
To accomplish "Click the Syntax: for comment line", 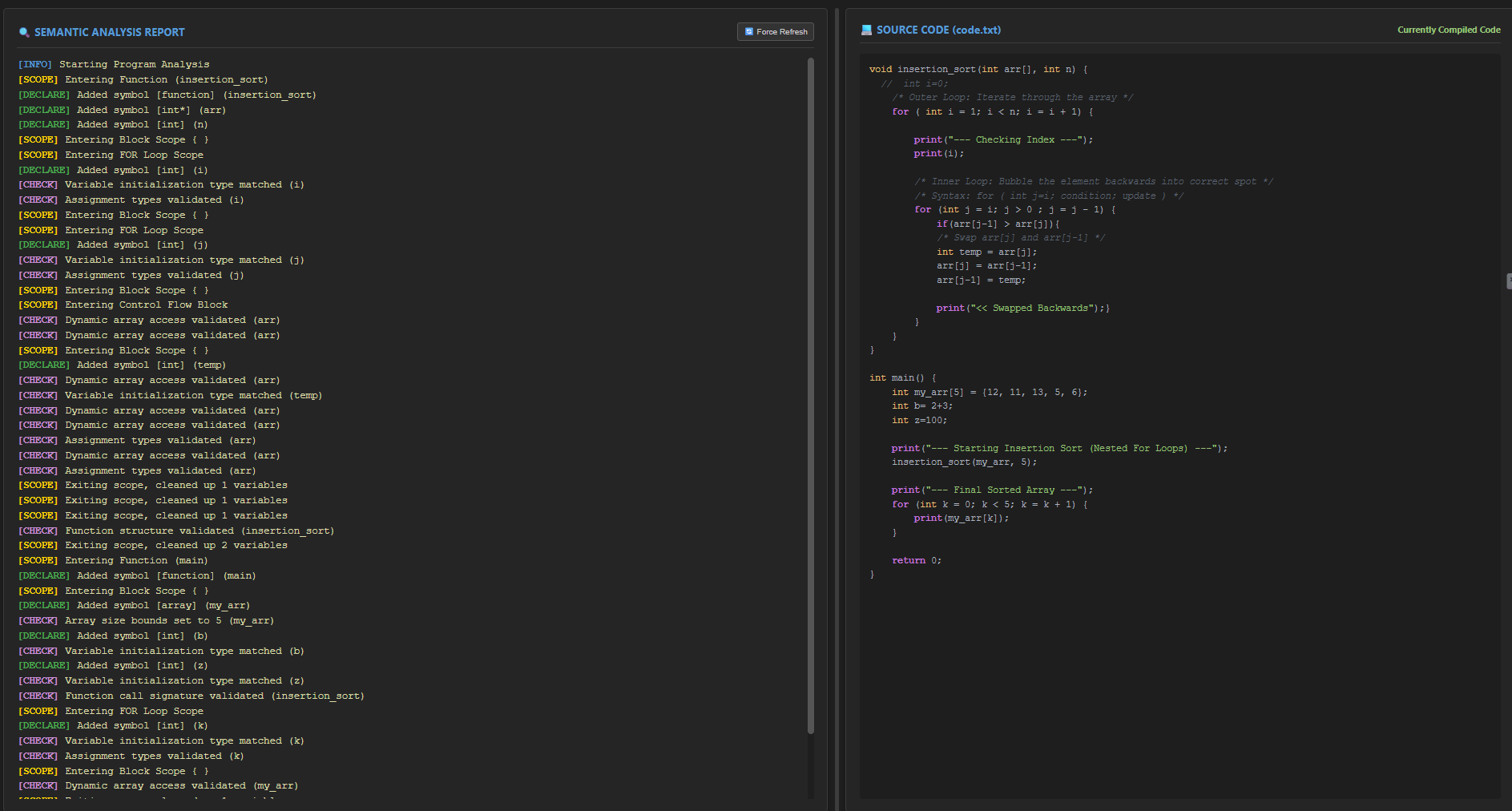I will [1049, 196].
